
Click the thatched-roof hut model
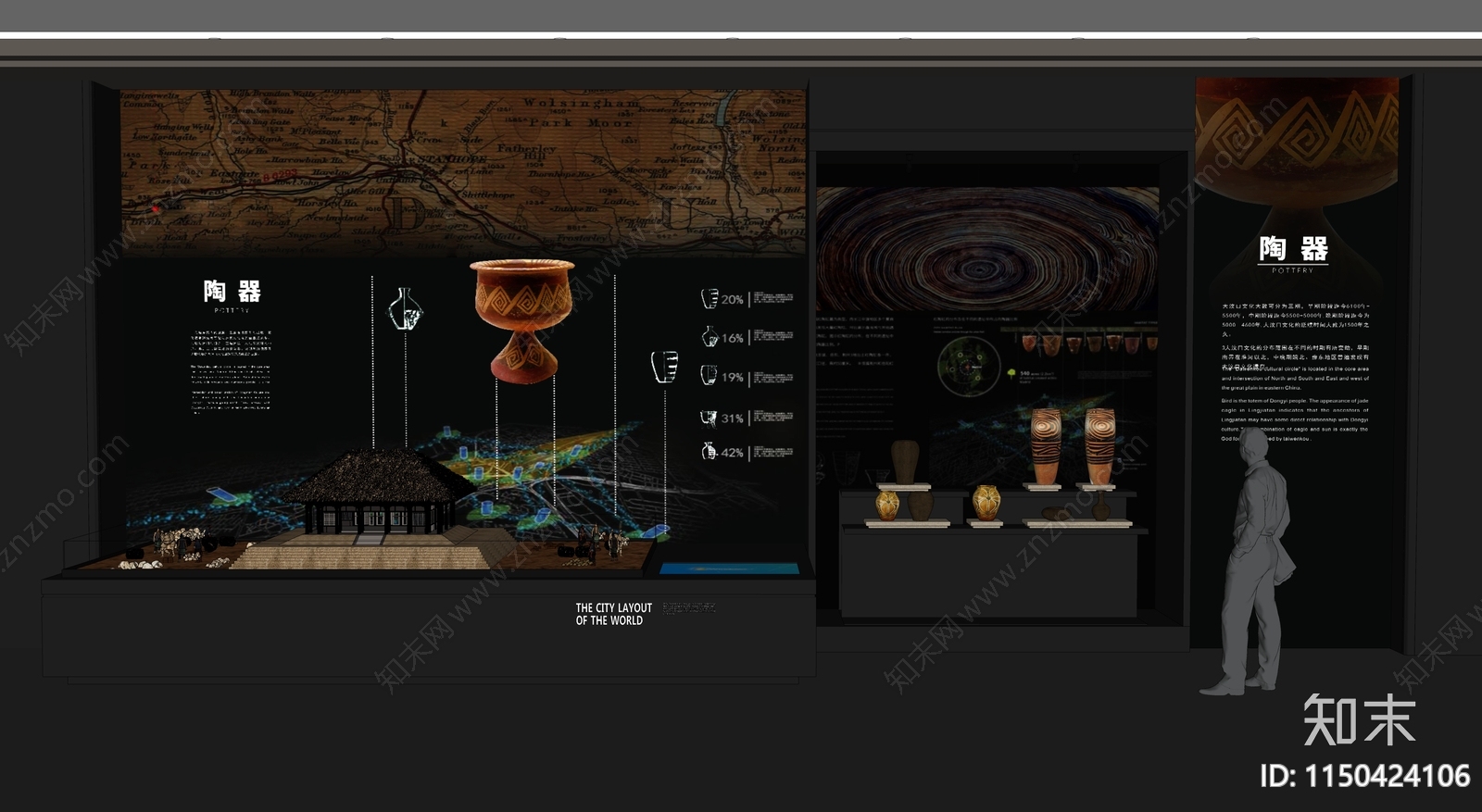(378, 493)
